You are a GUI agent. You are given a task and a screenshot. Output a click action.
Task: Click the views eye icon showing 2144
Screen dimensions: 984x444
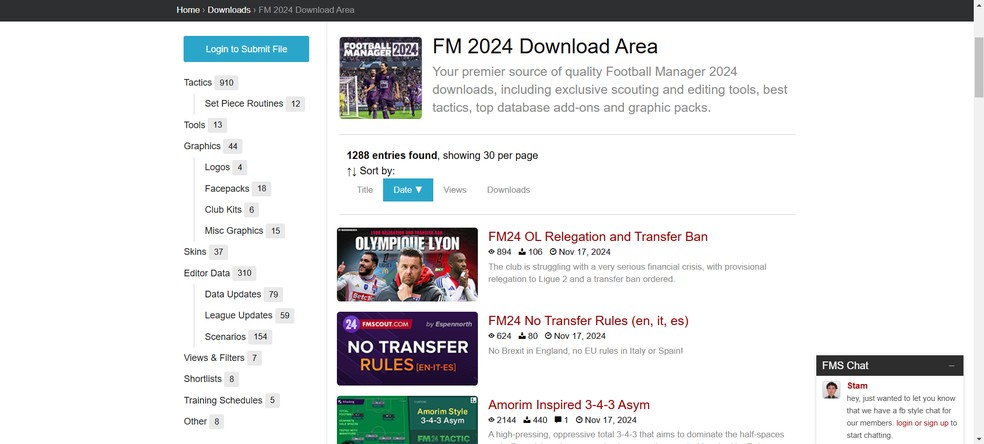pos(491,420)
